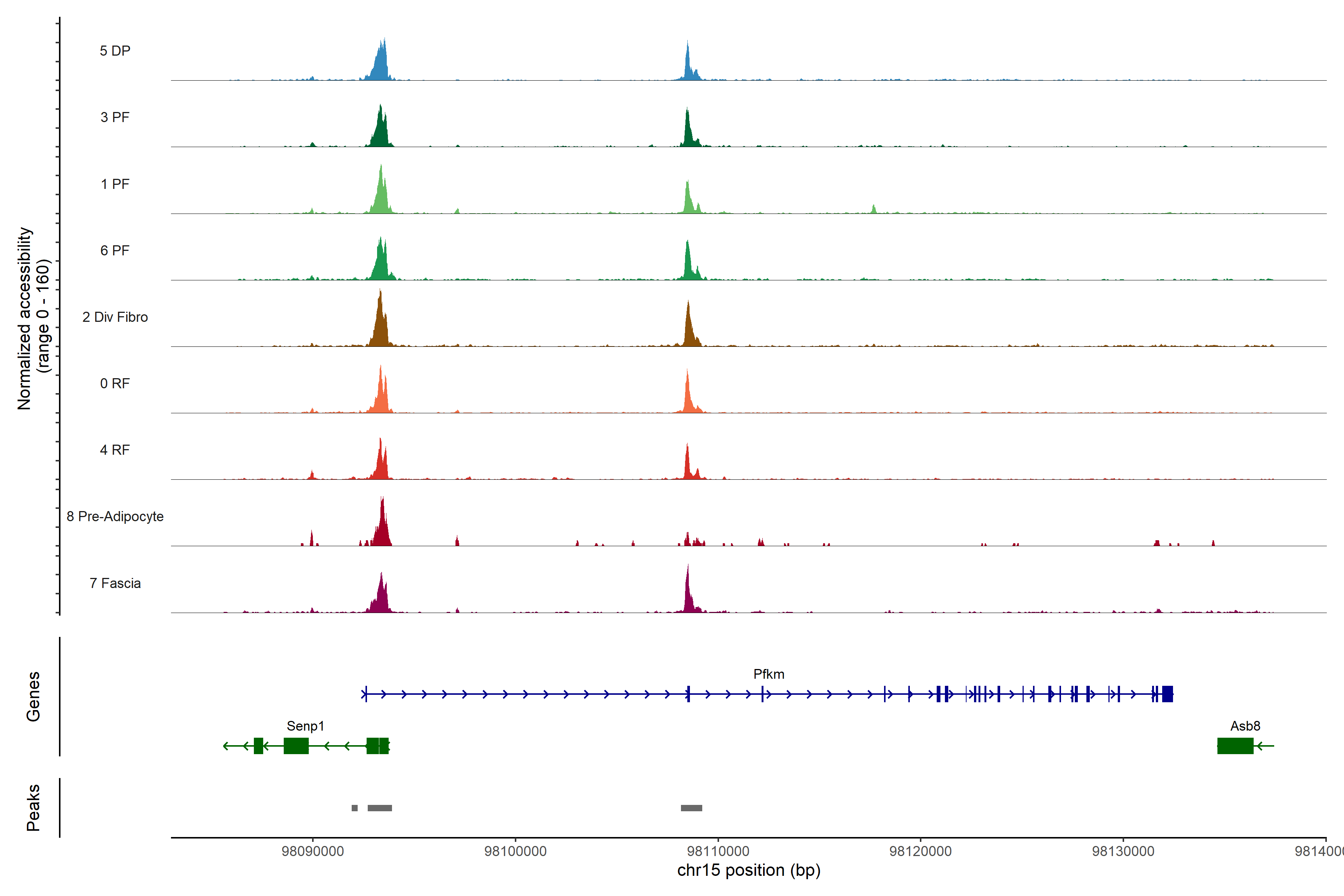Click the large Senp1 green exon block
1344x896 pixels.
[296, 746]
